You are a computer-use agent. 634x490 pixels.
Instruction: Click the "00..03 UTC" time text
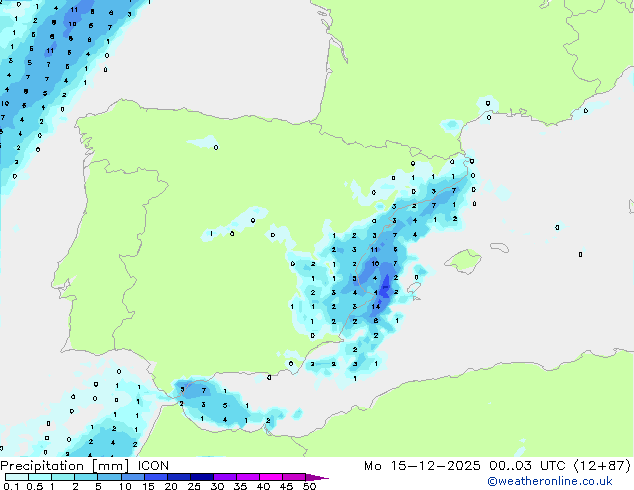pyautogui.click(x=527, y=466)
